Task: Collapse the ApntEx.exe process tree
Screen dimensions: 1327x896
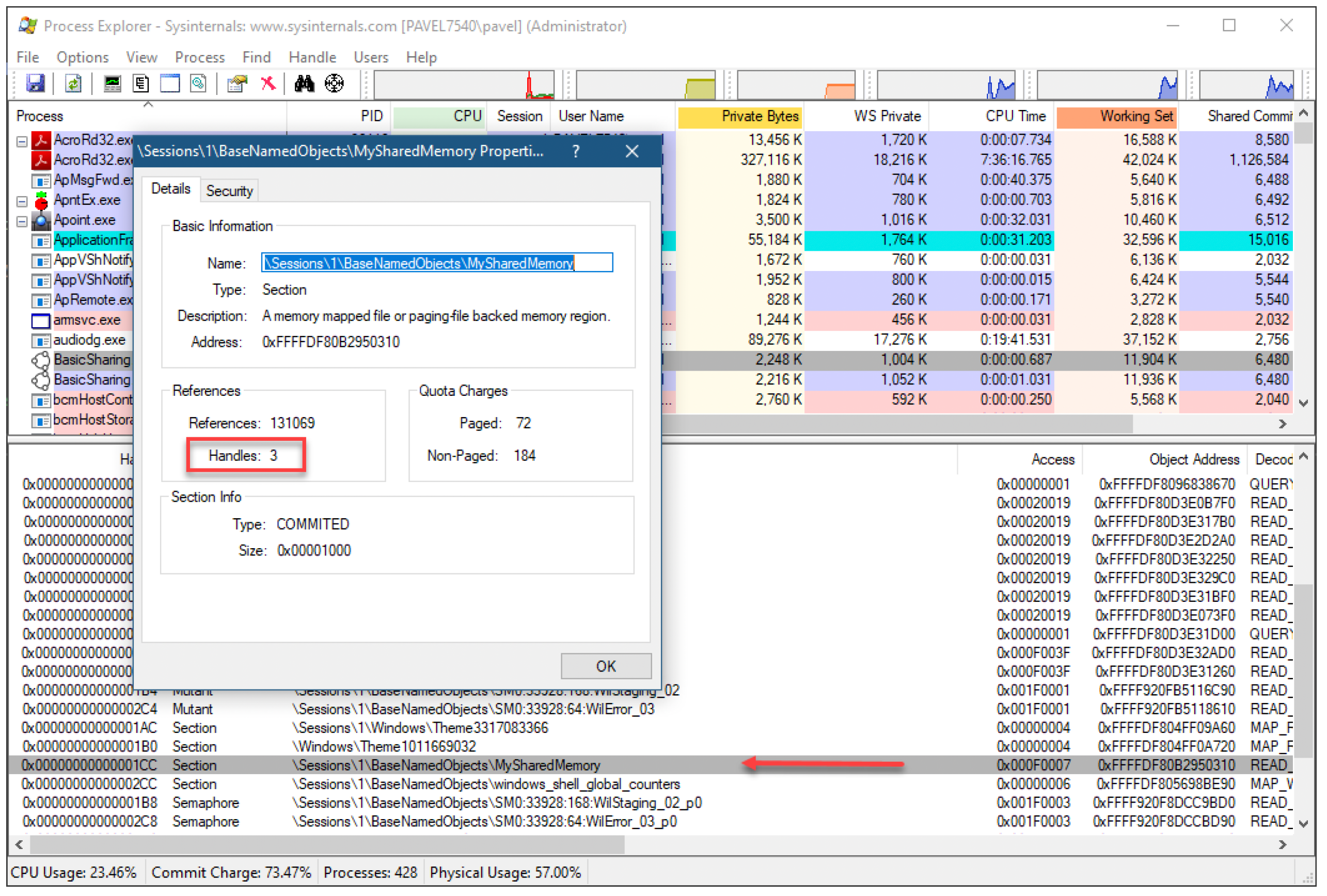Action: click(x=22, y=201)
